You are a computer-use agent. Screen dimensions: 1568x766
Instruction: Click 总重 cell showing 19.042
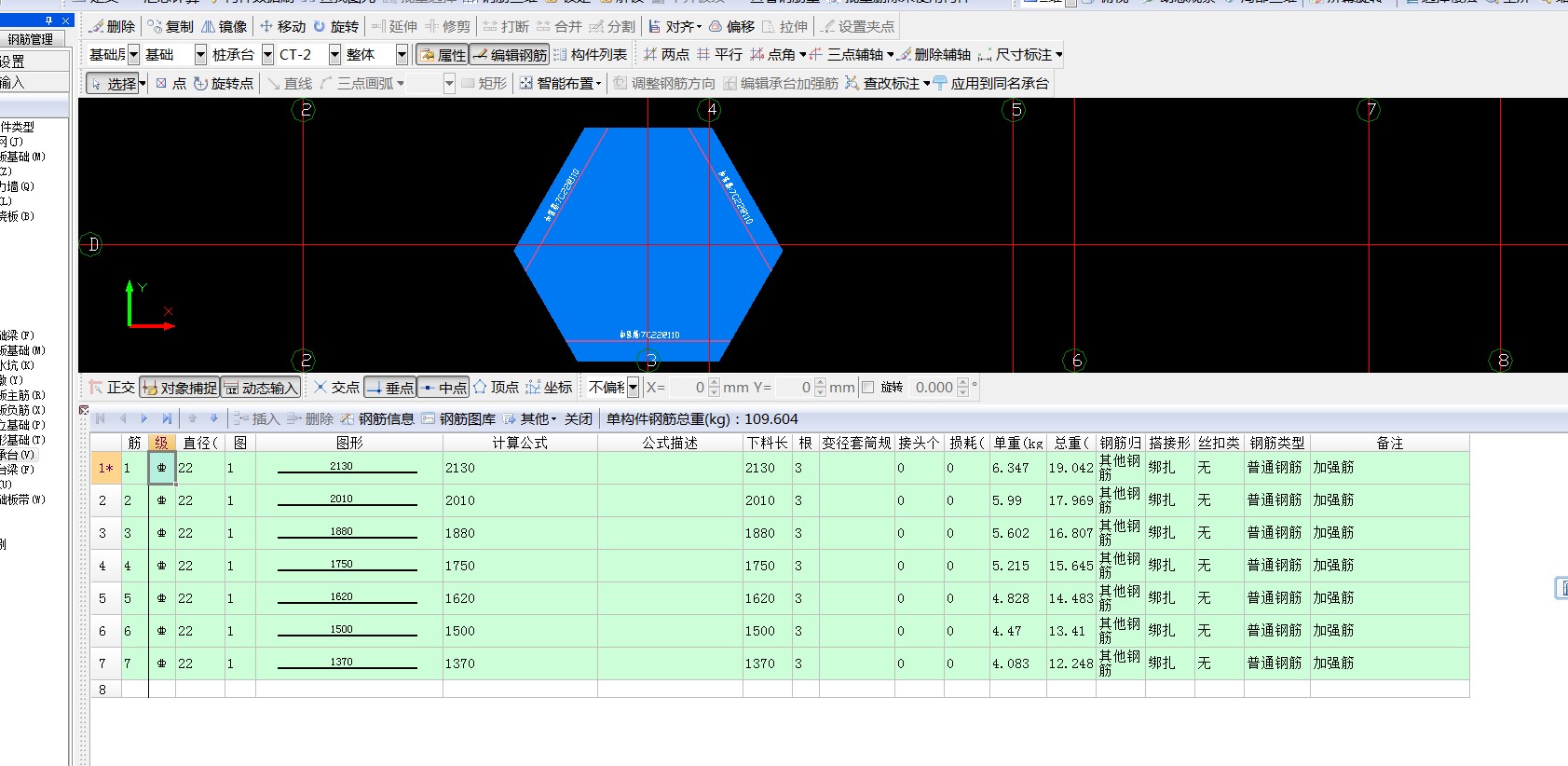1070,468
